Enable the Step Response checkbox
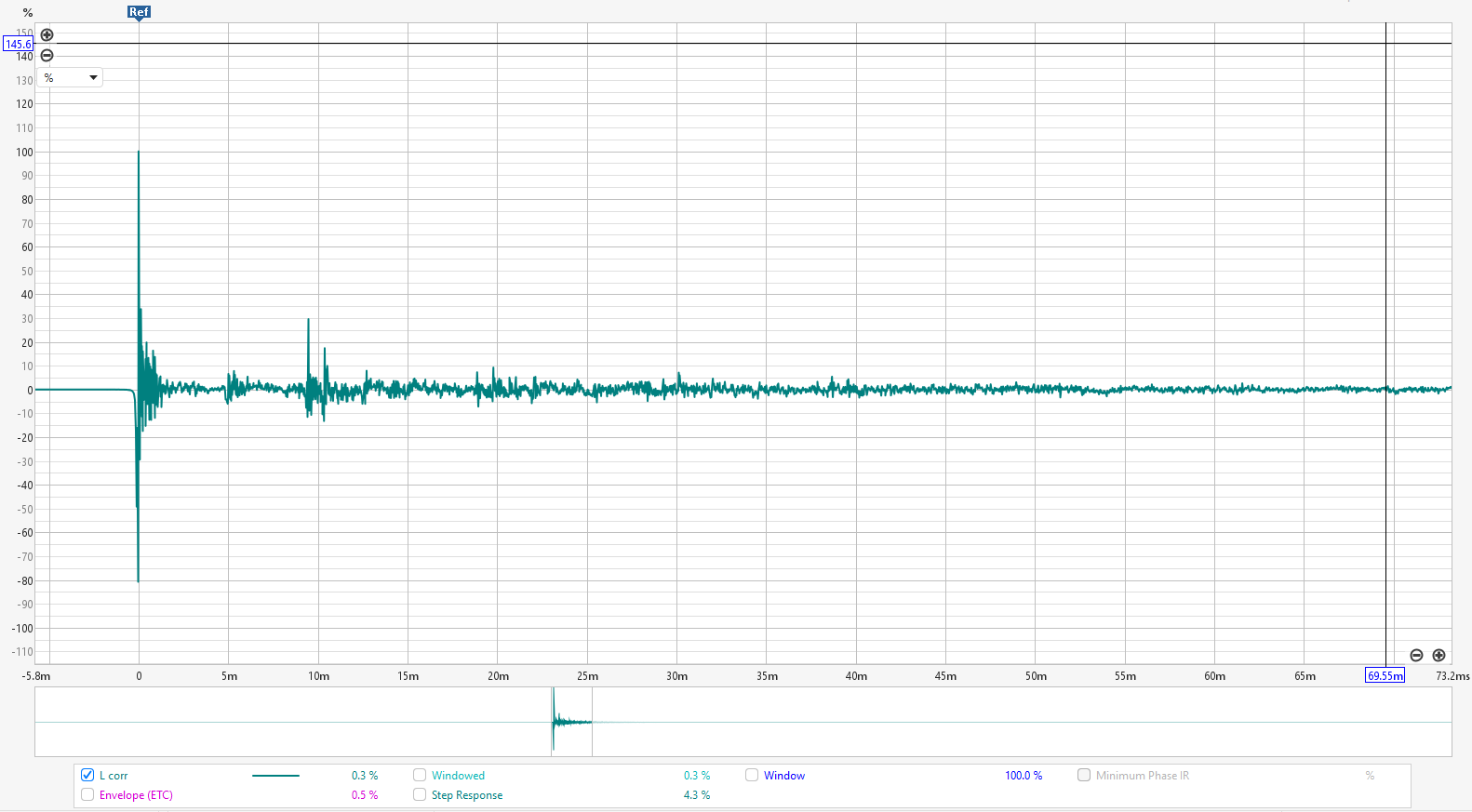The image size is (1472, 812). click(x=420, y=794)
